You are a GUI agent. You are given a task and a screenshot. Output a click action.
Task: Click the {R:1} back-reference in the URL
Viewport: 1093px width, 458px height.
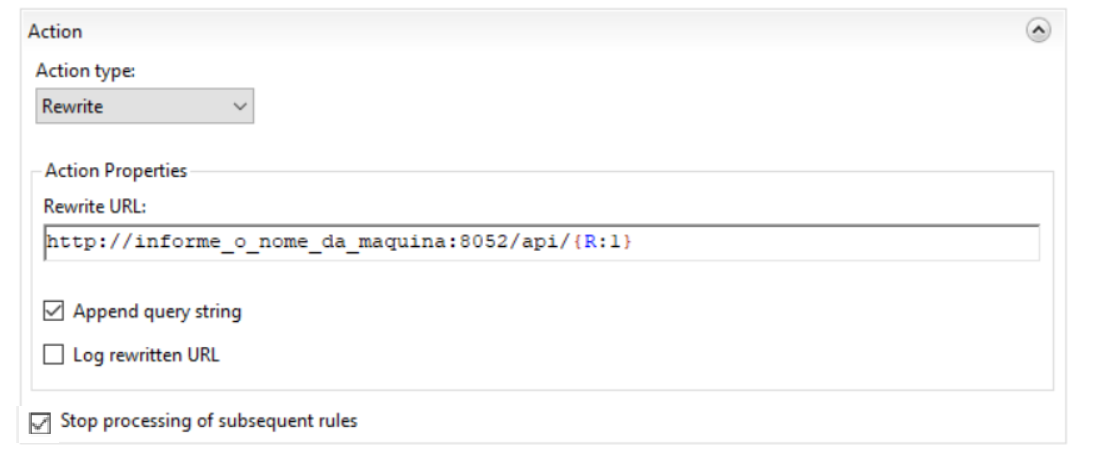[x=606, y=243]
